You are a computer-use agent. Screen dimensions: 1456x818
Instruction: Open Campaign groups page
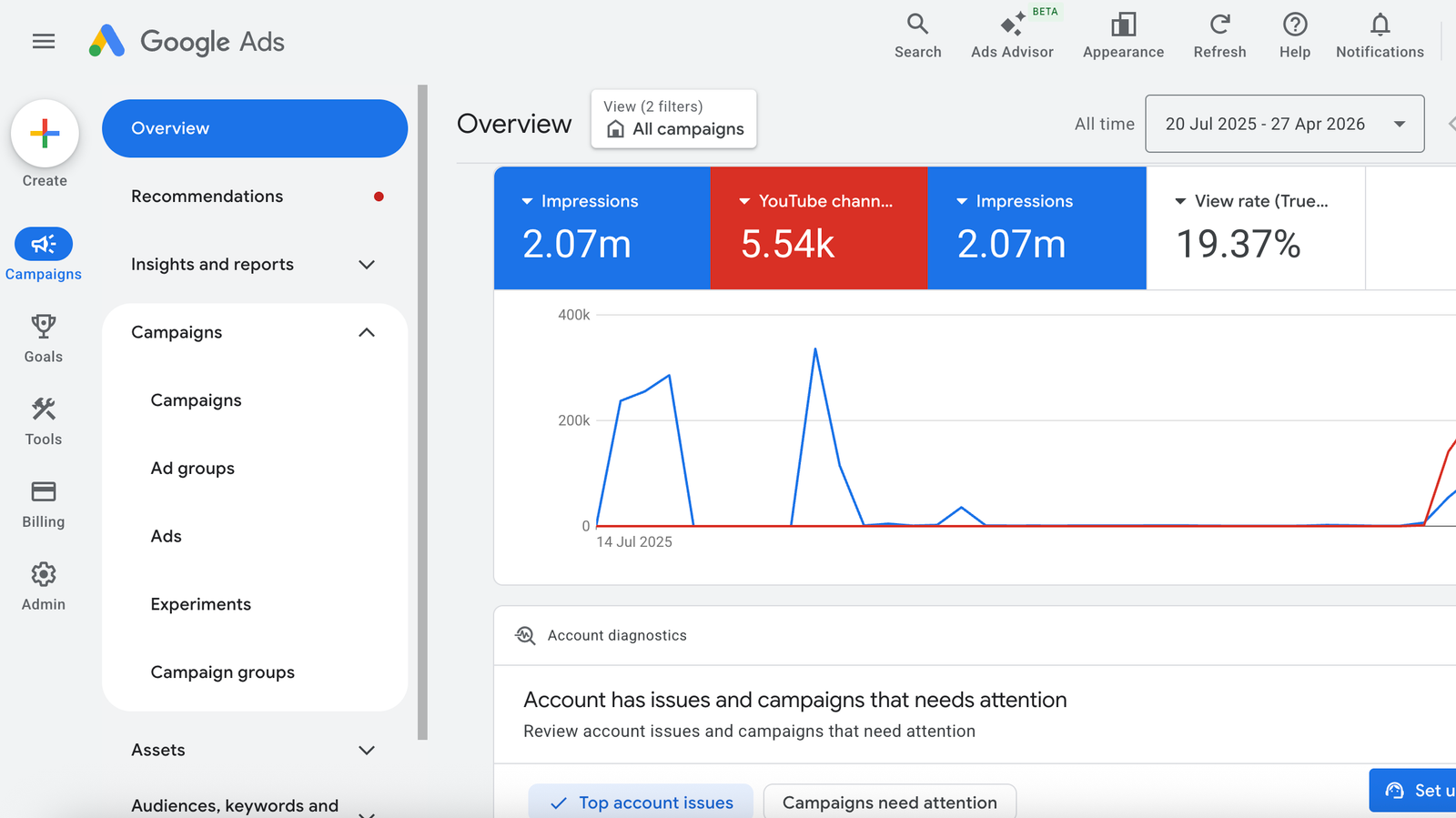pos(223,672)
